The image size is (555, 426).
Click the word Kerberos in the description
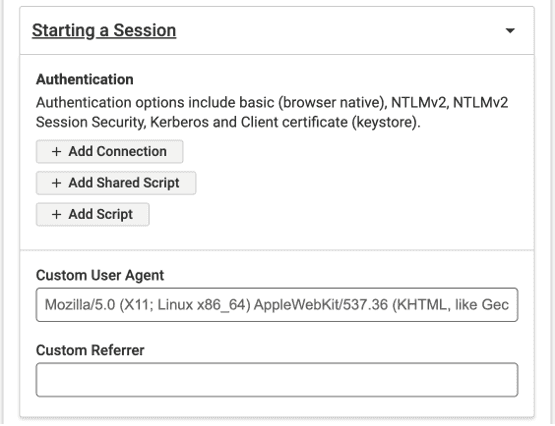[x=179, y=122]
